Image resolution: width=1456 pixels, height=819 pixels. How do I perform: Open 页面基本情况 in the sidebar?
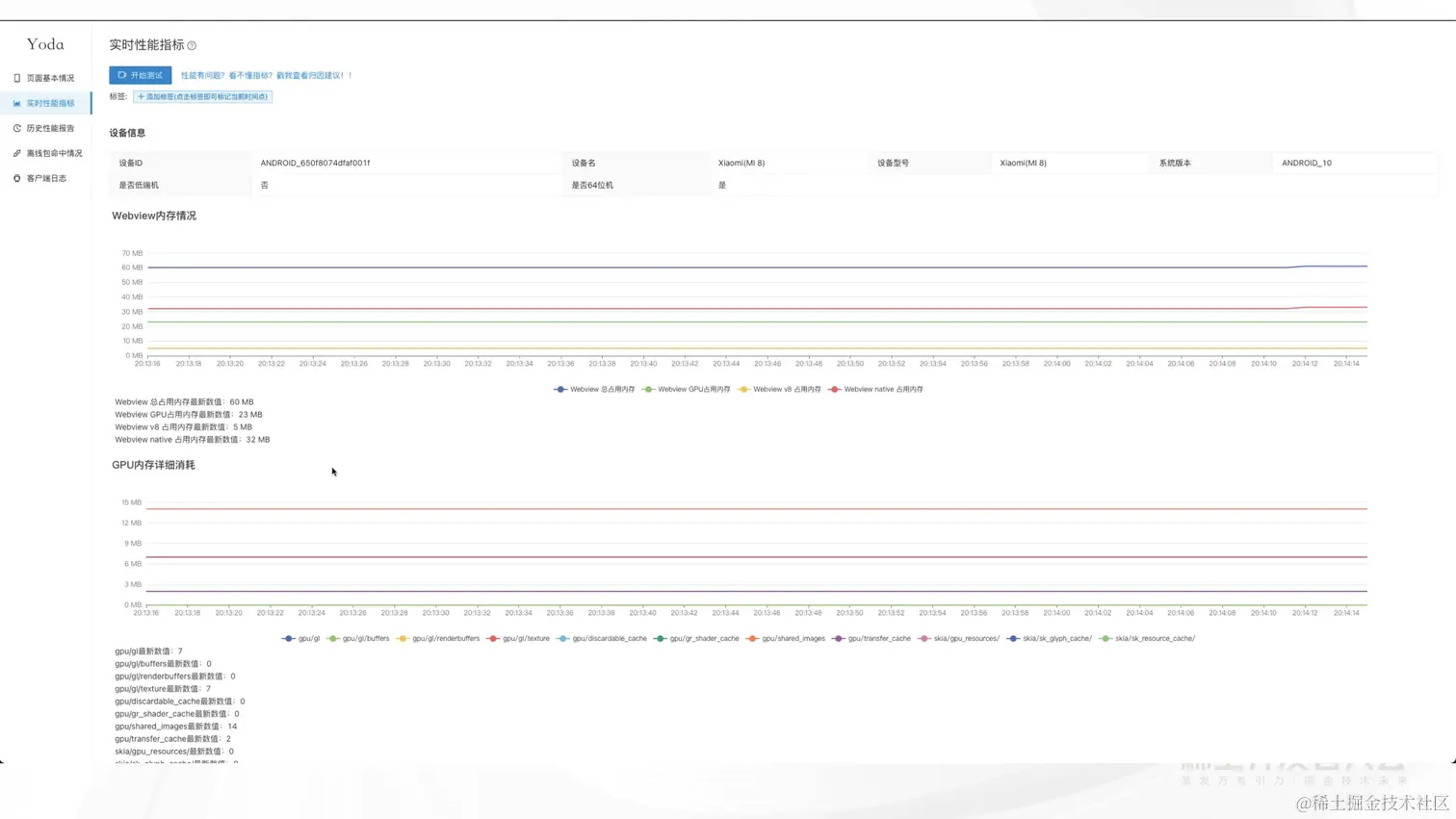(45, 78)
